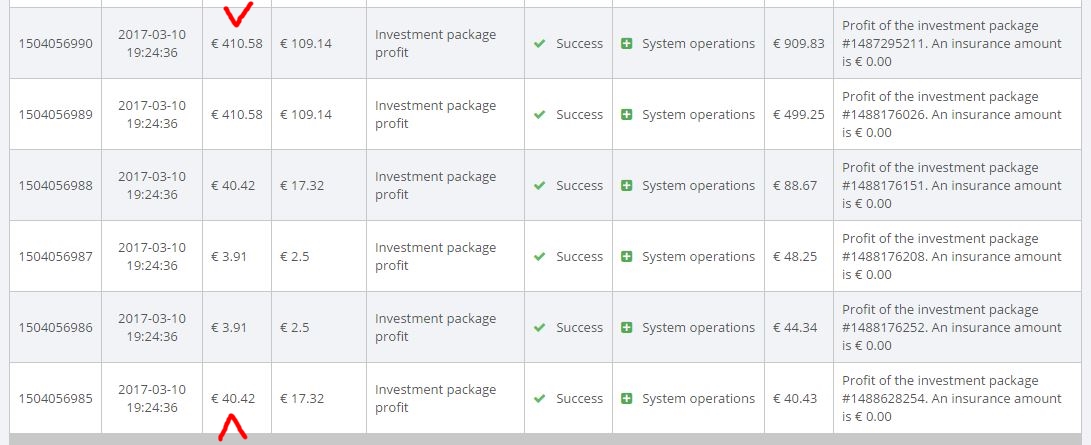Click the Success checkmark in row 1504056988
This screenshot has height=445, width=1091.
[x=540, y=186]
